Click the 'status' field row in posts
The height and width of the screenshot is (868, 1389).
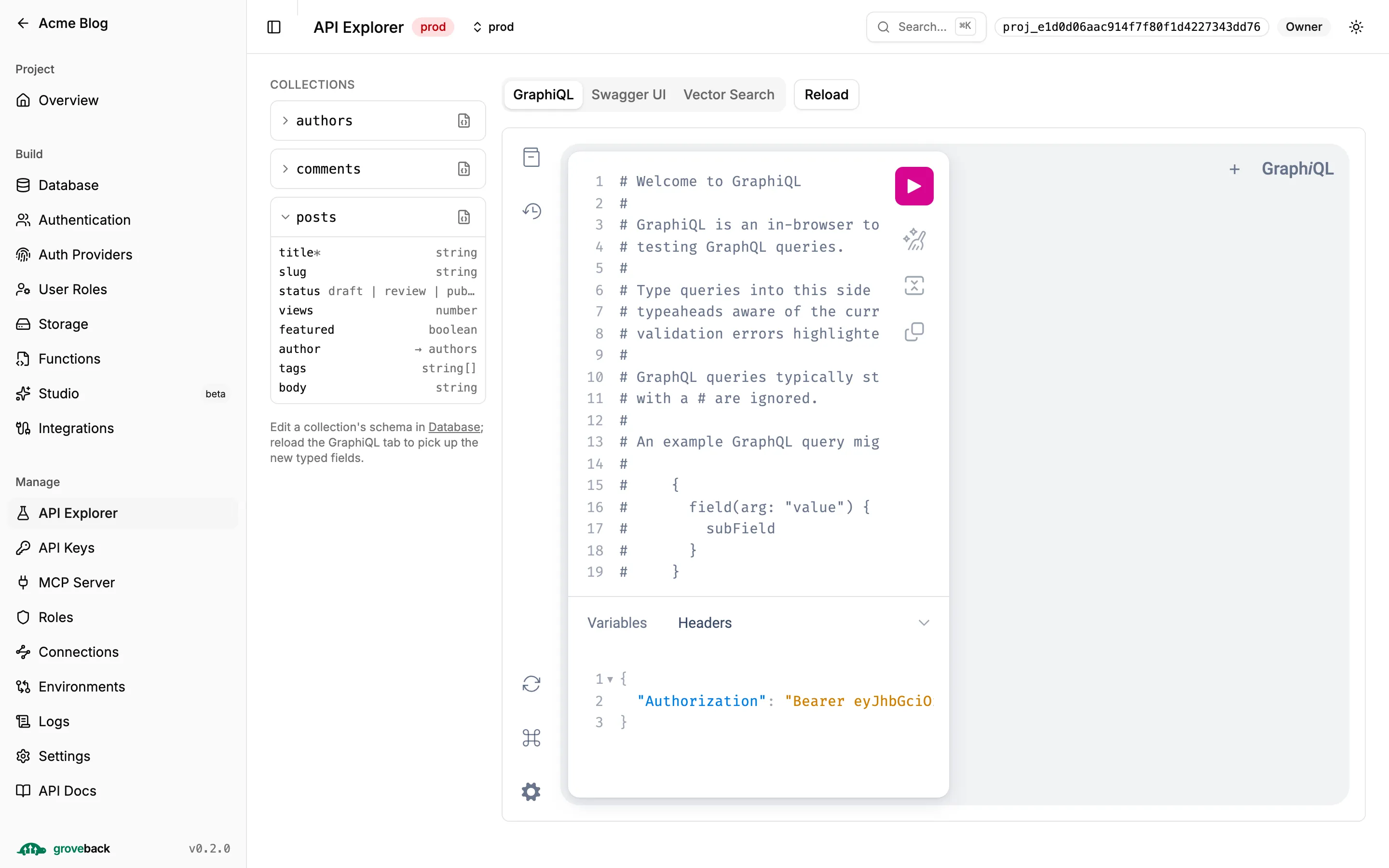coord(378,291)
